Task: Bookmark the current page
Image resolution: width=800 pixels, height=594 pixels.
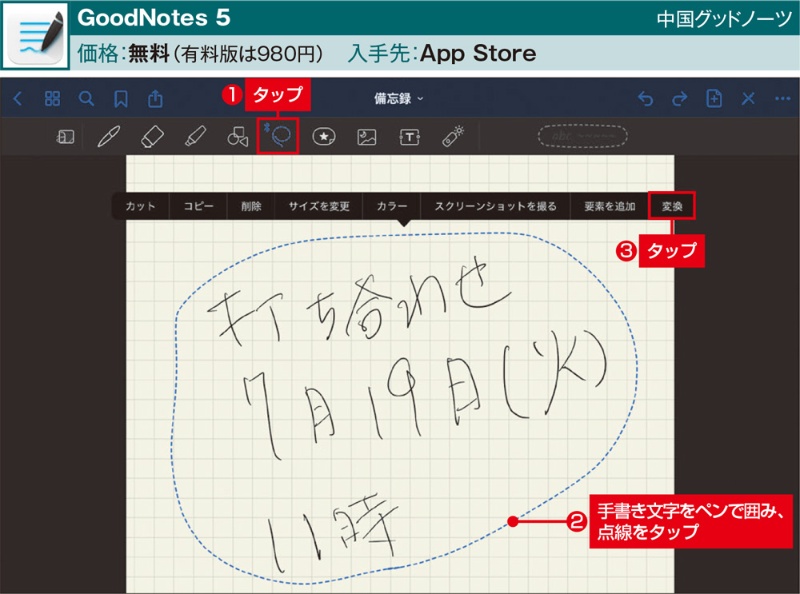Action: pyautogui.click(x=120, y=98)
